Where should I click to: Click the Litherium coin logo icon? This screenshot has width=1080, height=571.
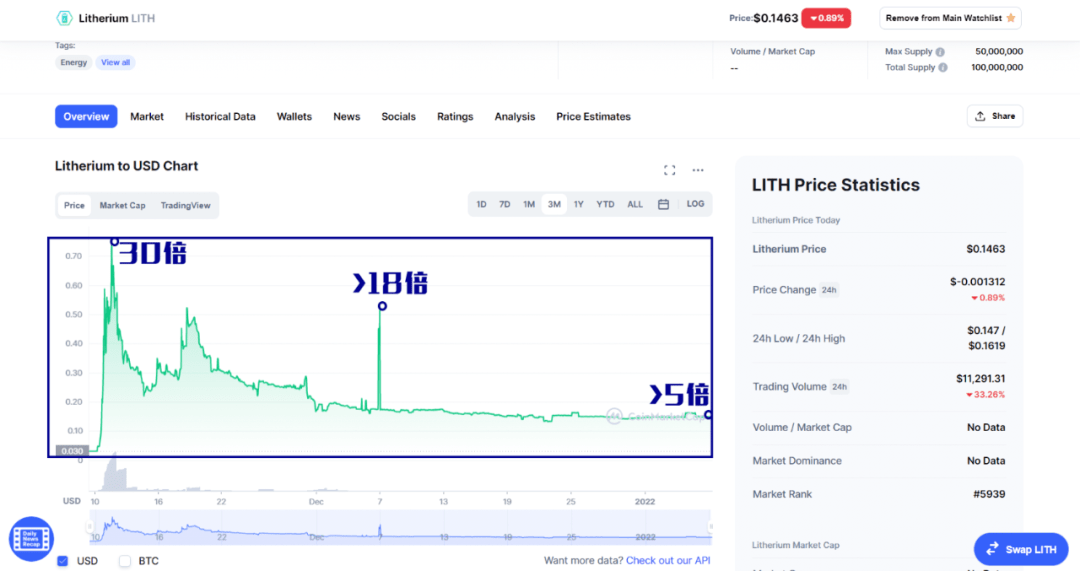pos(64,18)
